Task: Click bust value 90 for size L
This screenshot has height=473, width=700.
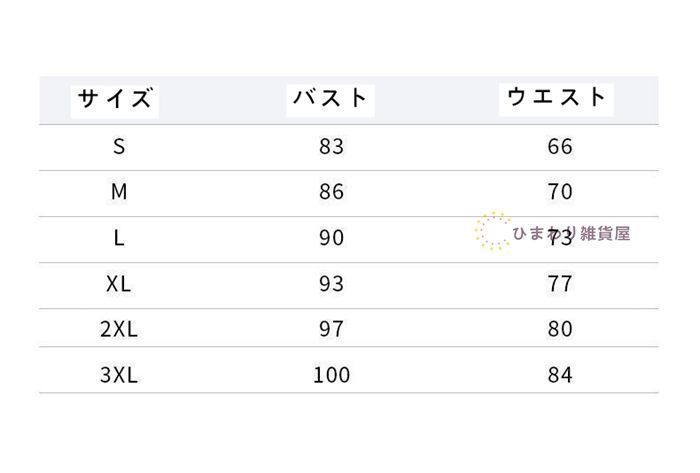Action: [331, 238]
